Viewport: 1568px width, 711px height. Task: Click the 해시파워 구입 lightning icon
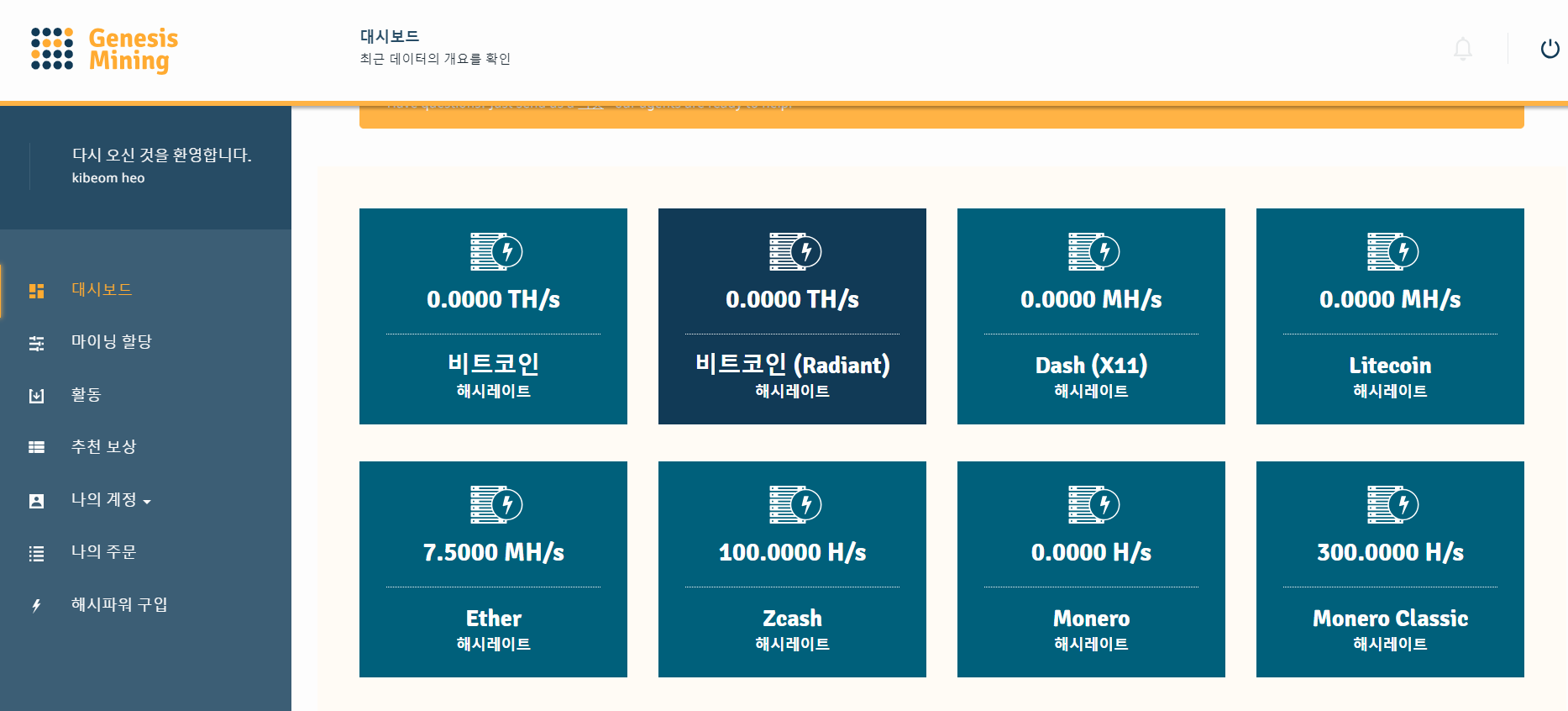coord(36,606)
